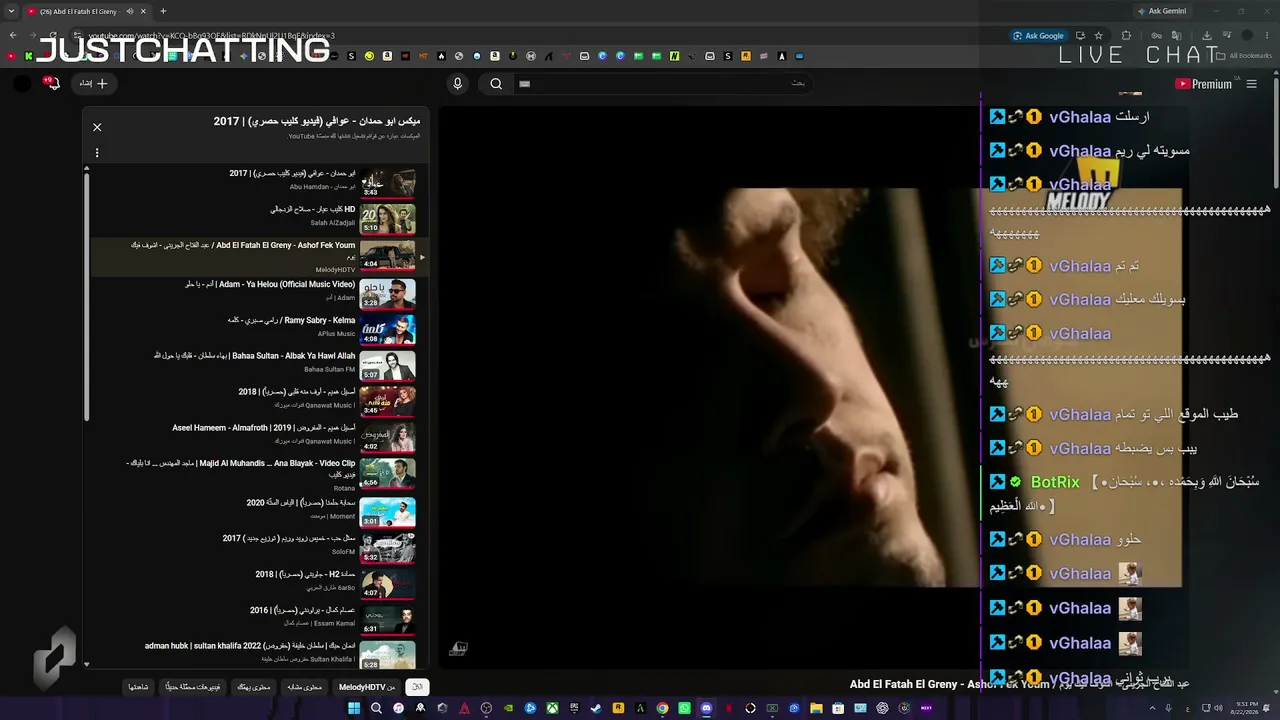Close the playlist panel with the X
The height and width of the screenshot is (720, 1280).
coord(97,127)
